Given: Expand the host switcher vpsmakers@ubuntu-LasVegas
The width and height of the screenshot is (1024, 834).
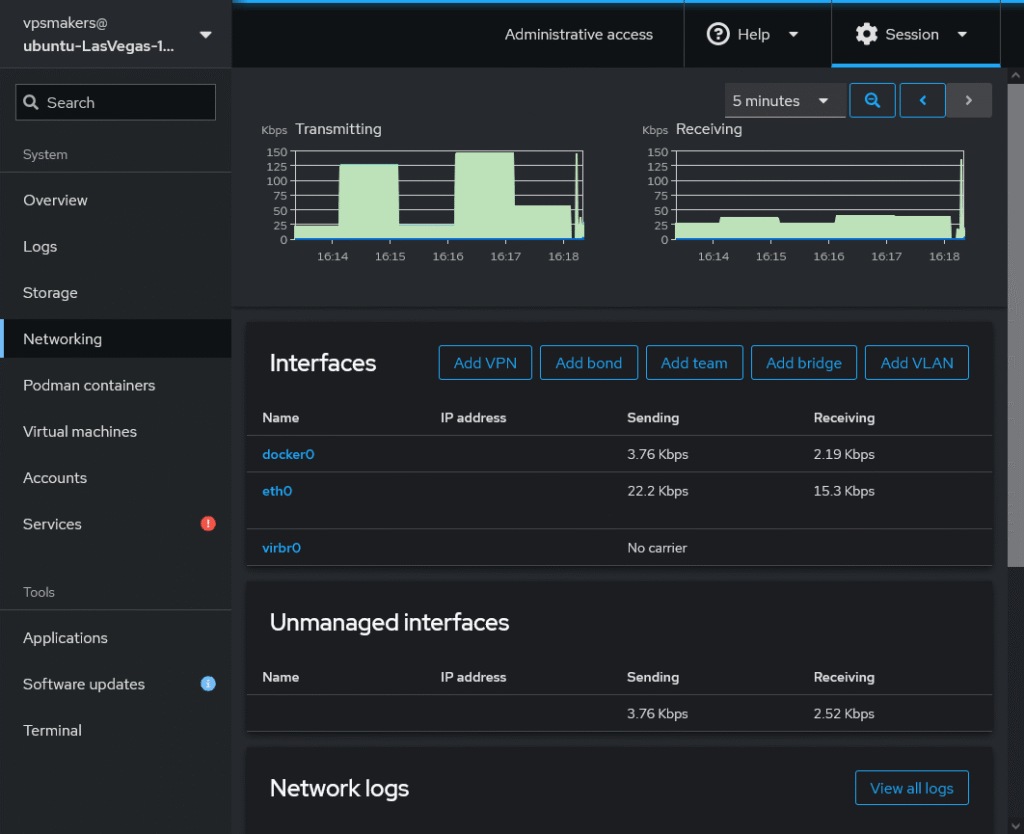Looking at the screenshot, I should tap(116, 34).
